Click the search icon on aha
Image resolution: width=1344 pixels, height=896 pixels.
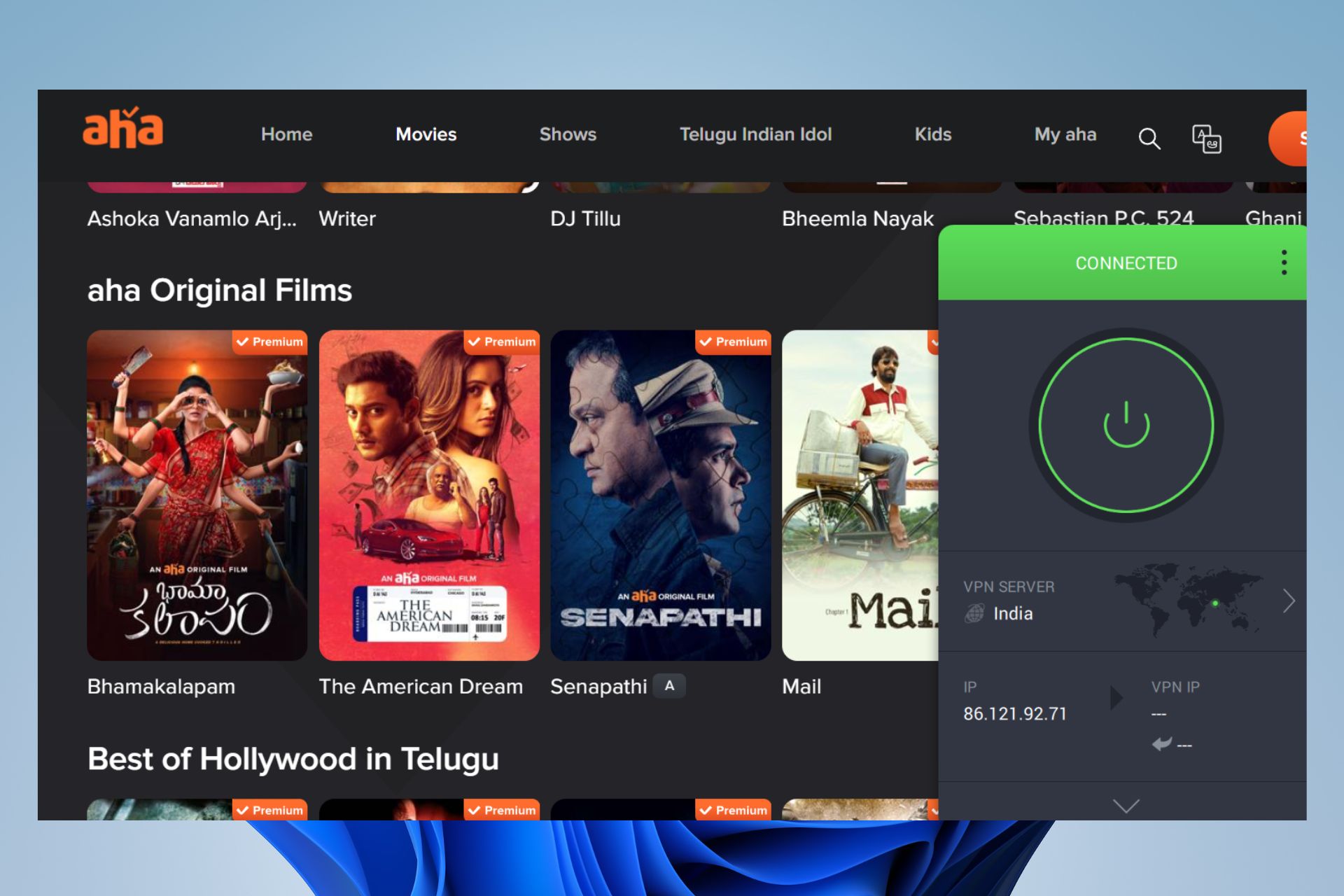[1151, 137]
